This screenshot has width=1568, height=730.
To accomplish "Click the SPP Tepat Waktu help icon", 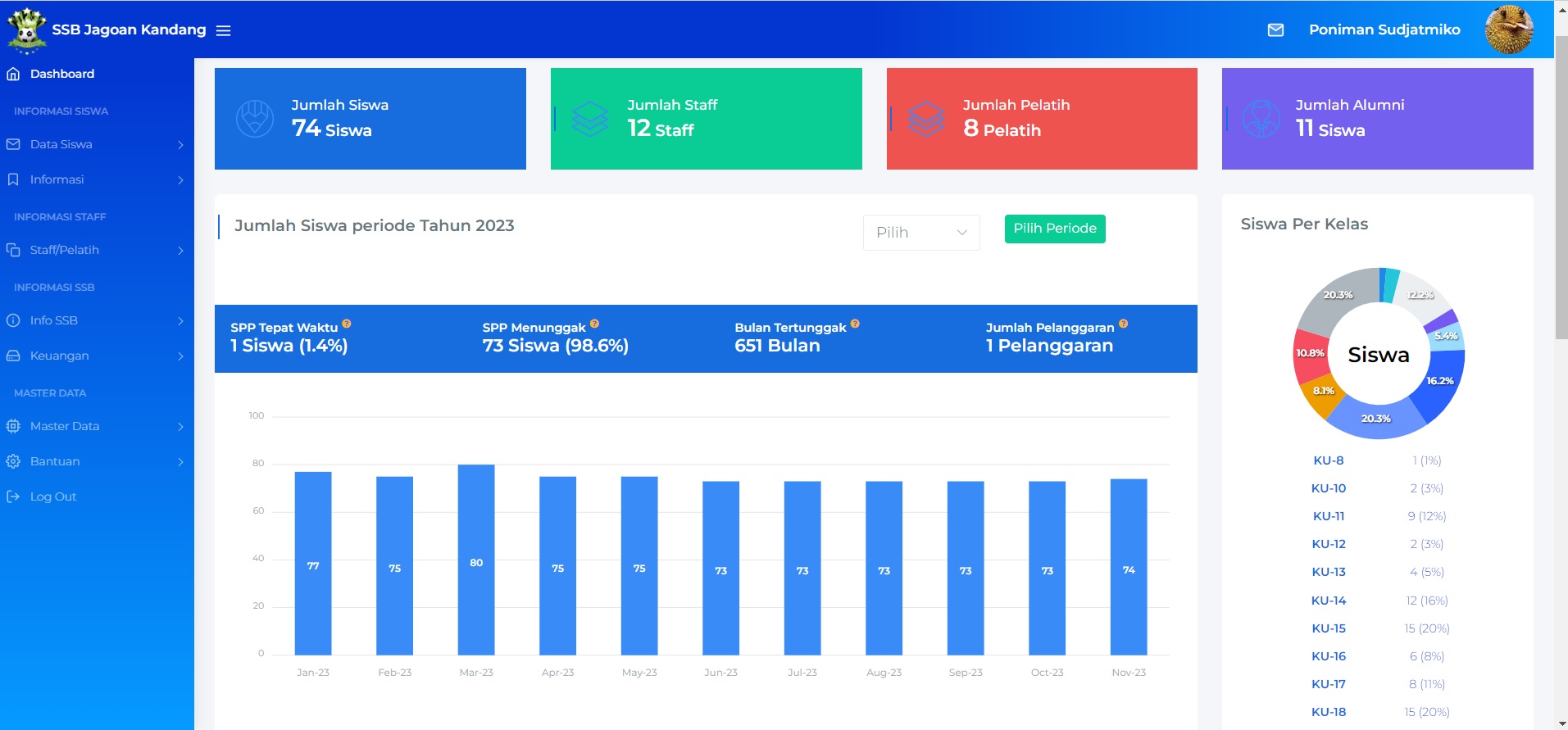I will 347,324.
